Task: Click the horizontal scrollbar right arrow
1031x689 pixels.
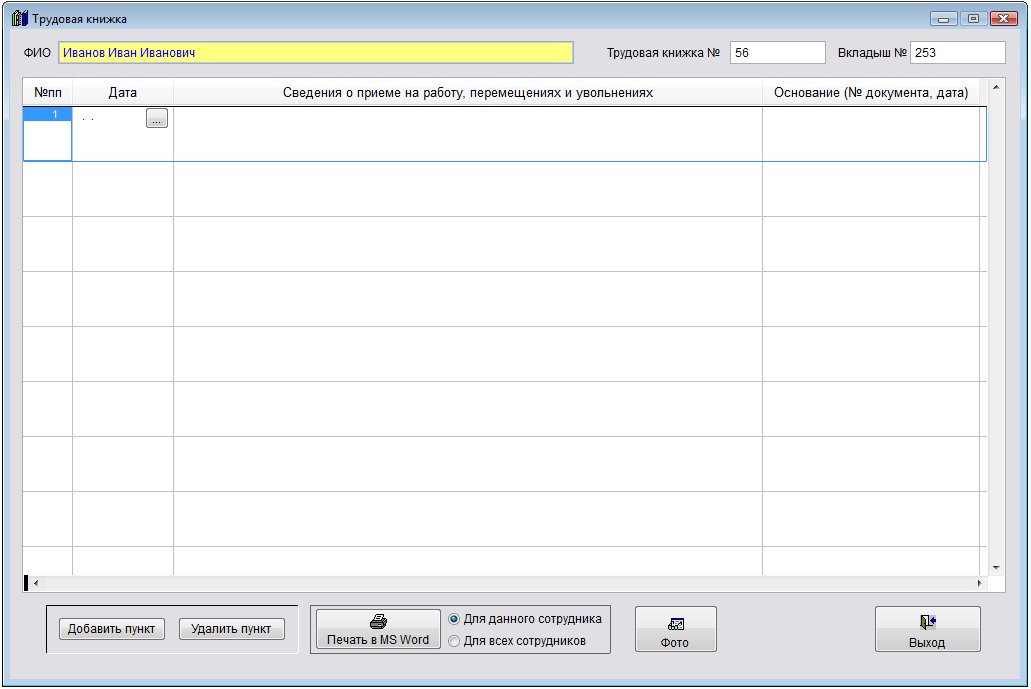Action: click(x=980, y=583)
